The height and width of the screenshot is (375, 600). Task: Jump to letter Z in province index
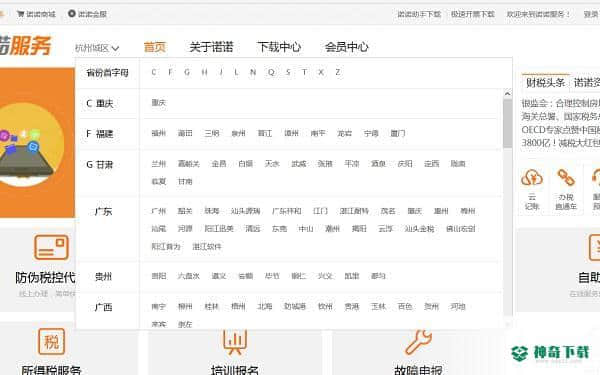[338, 72]
